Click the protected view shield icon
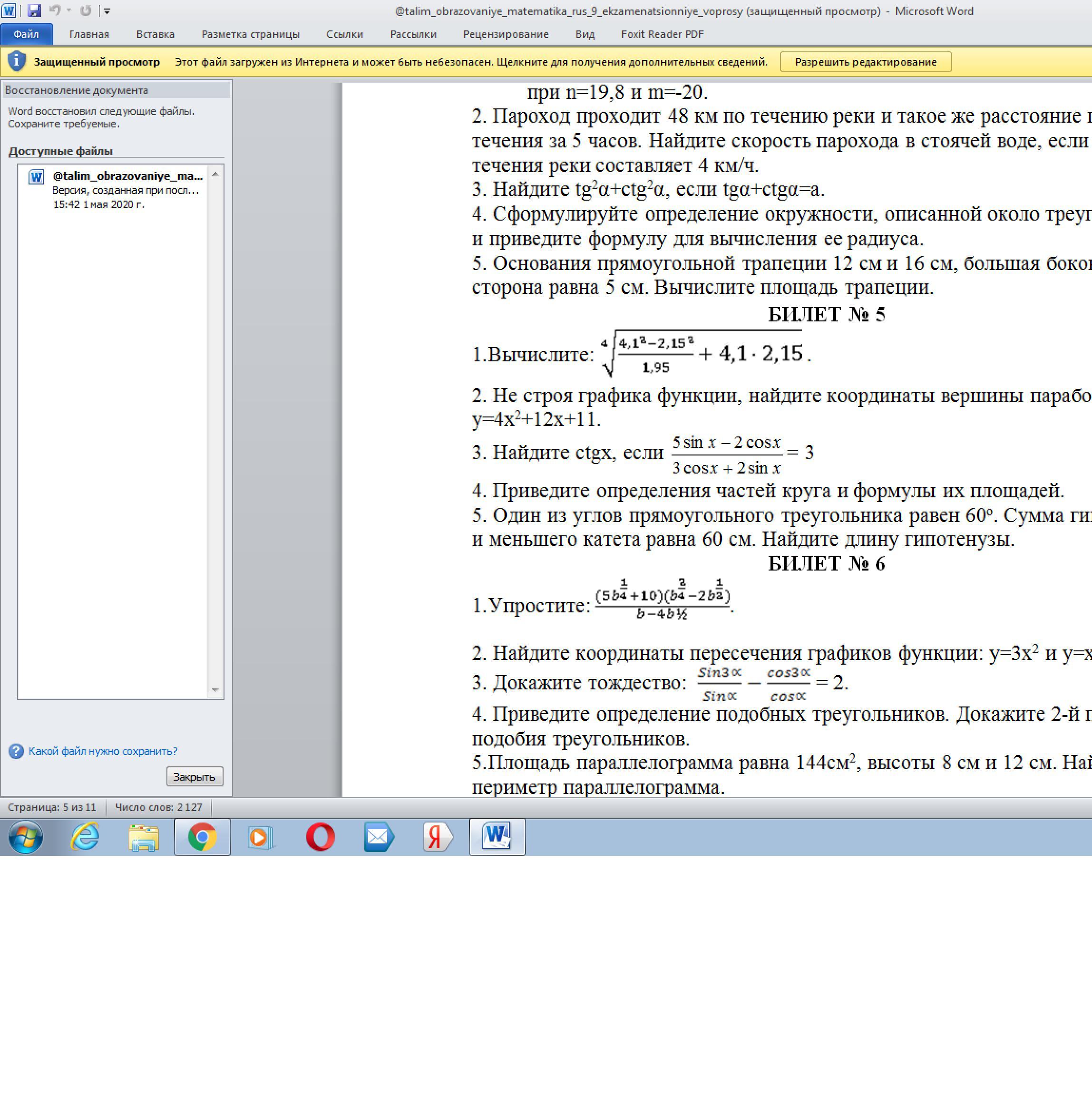This screenshot has height=1103, width=1092. pos(17,61)
